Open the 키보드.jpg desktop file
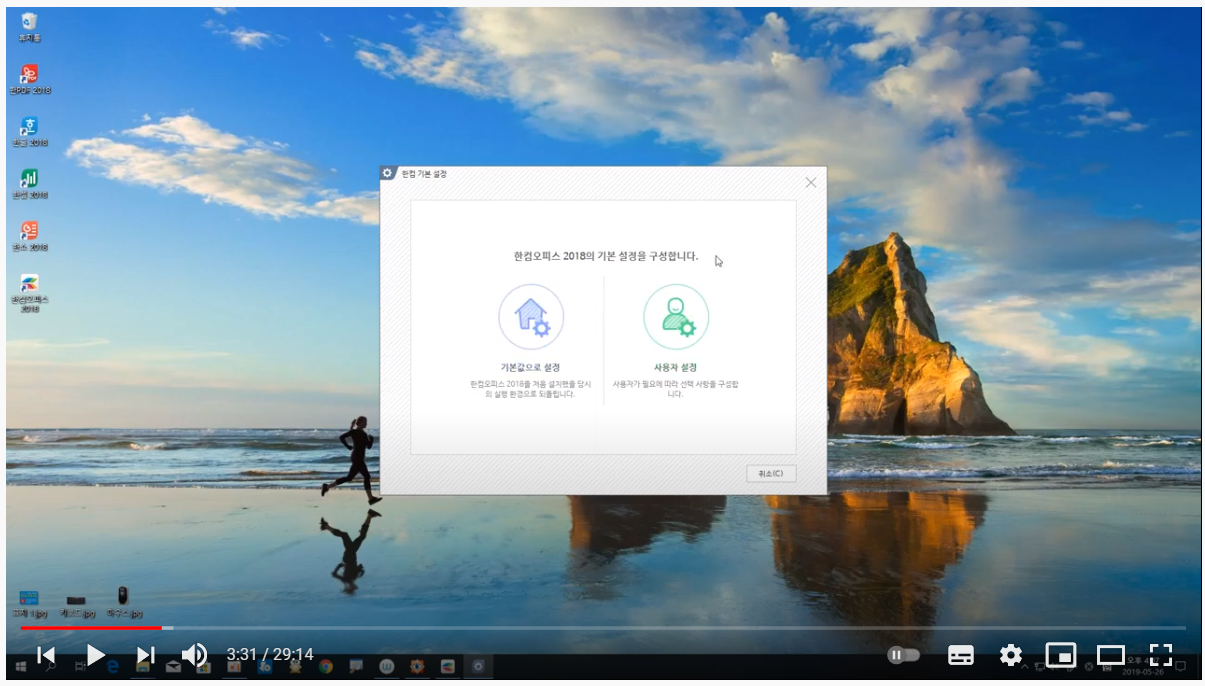This screenshot has height=686, width=1205. pyautogui.click(x=76, y=606)
